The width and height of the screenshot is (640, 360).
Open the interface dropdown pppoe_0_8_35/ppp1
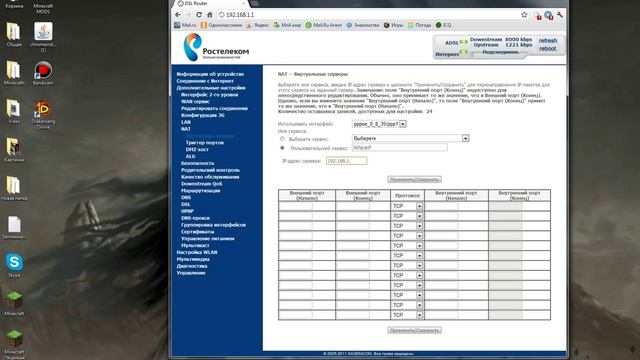pyautogui.click(x=379, y=124)
